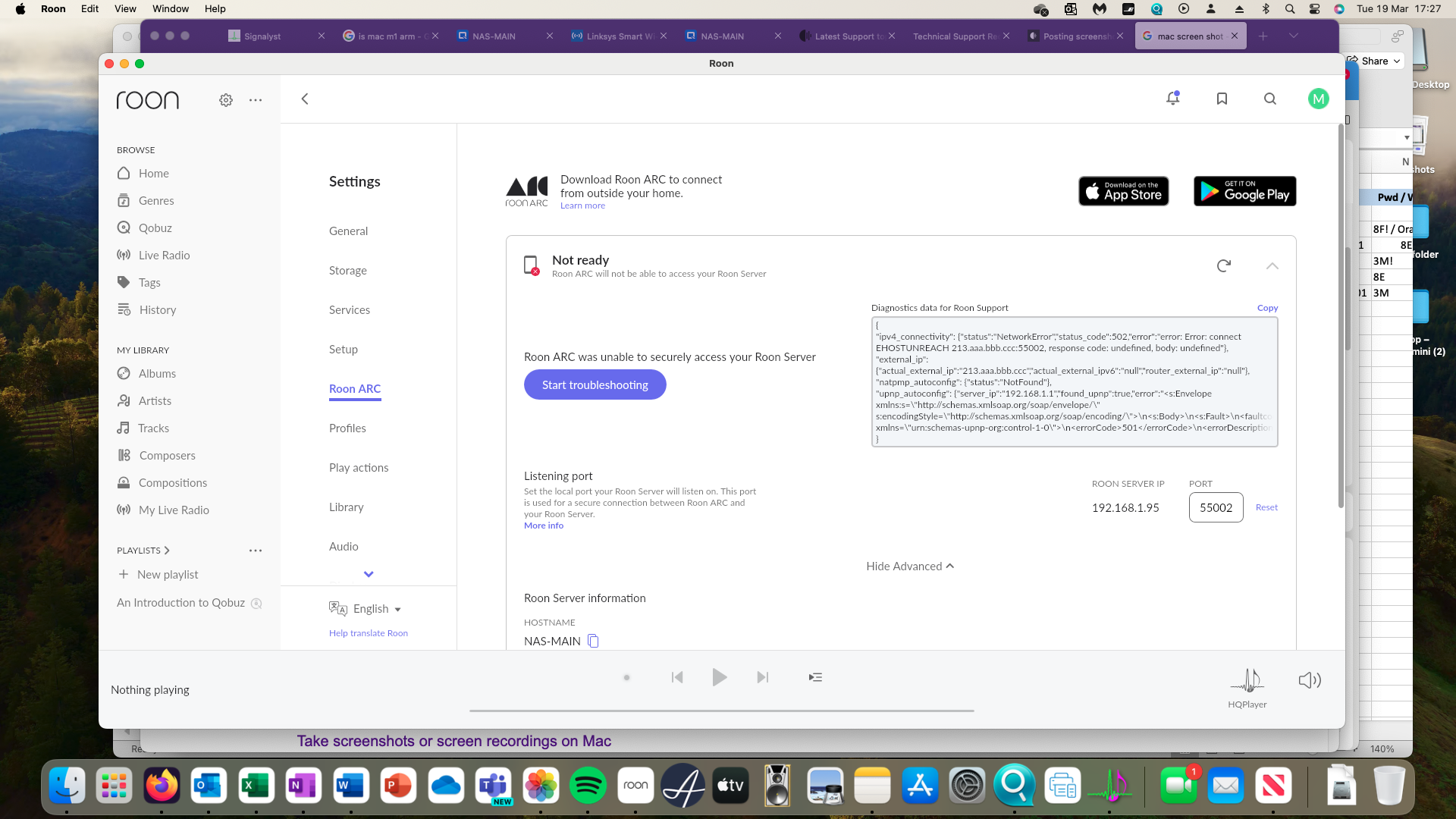Open Artists in My Library

click(x=155, y=401)
